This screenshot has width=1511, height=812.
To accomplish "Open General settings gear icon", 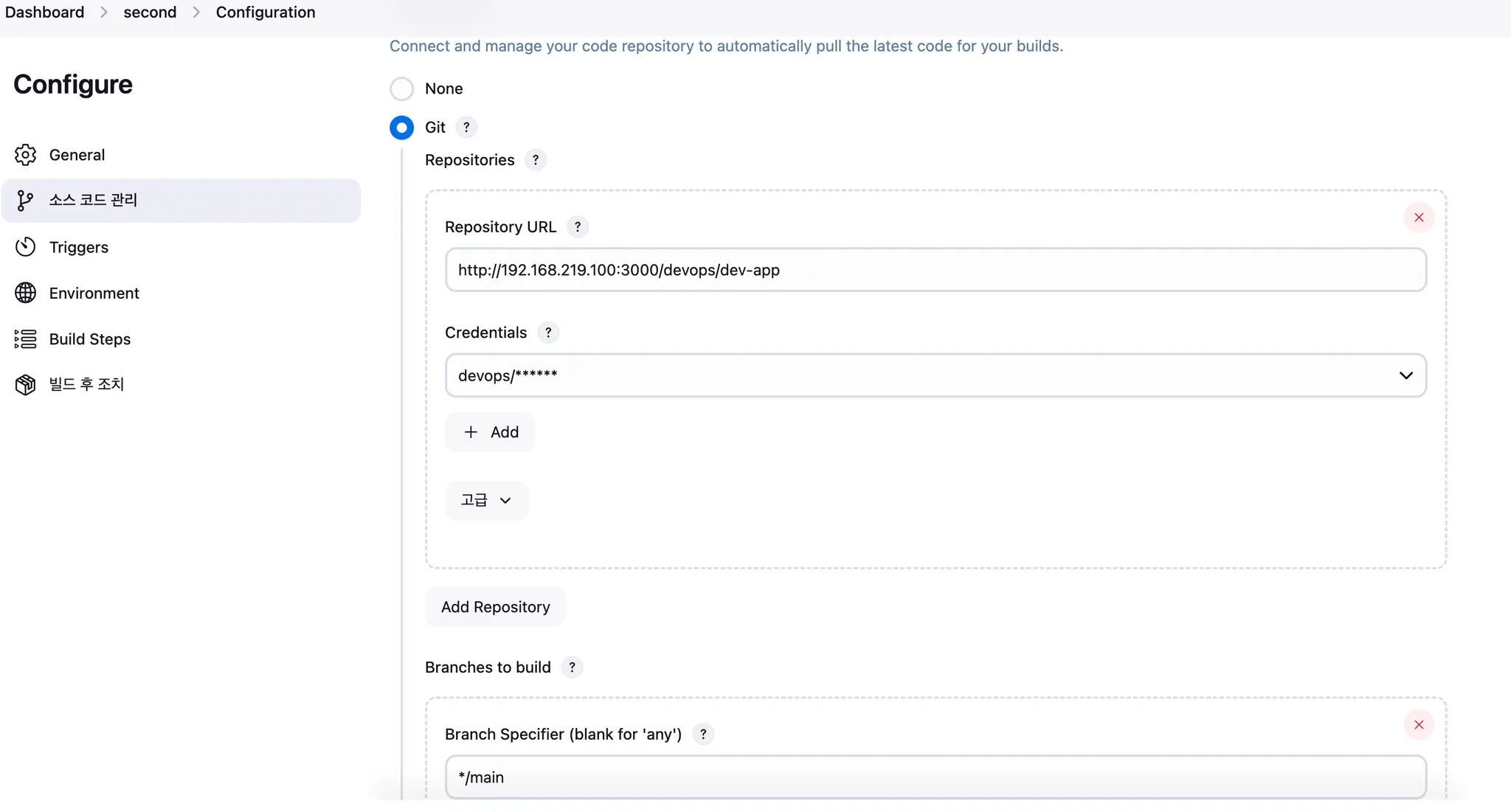I will pyautogui.click(x=25, y=155).
